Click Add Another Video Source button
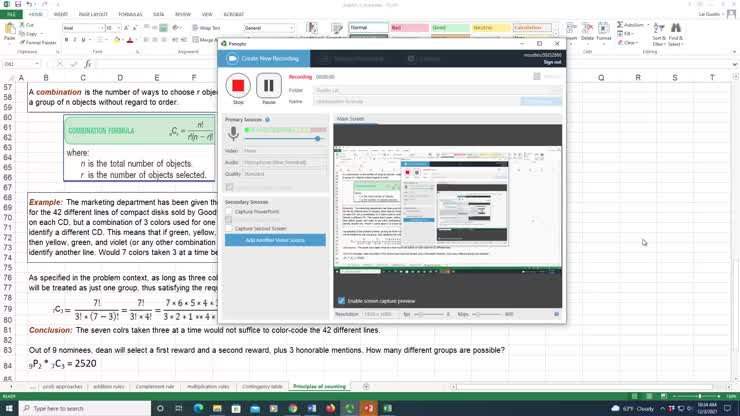 pyautogui.click(x=275, y=240)
